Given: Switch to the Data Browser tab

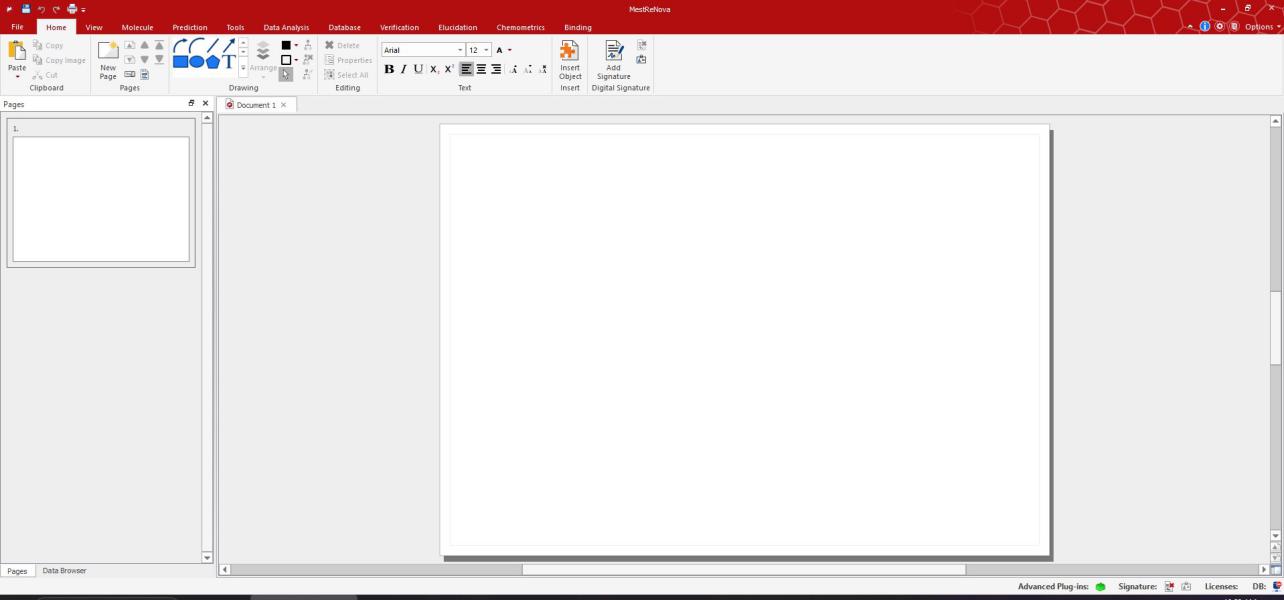Looking at the screenshot, I should [64, 571].
